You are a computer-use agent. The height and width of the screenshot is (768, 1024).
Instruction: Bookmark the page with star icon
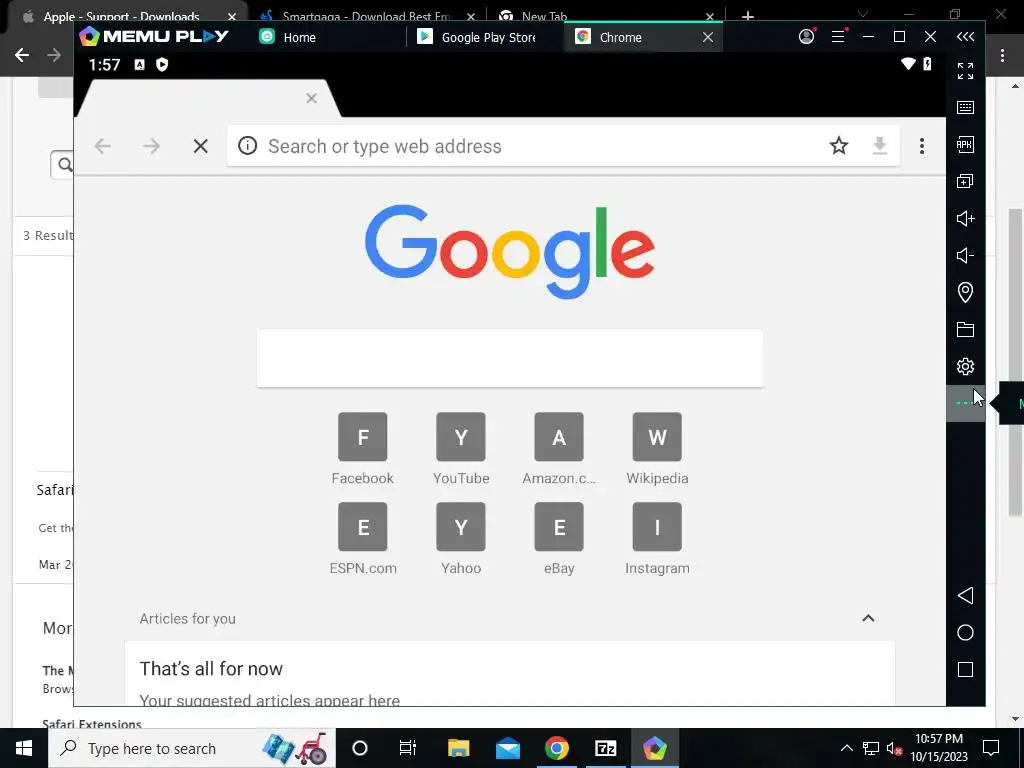839,146
